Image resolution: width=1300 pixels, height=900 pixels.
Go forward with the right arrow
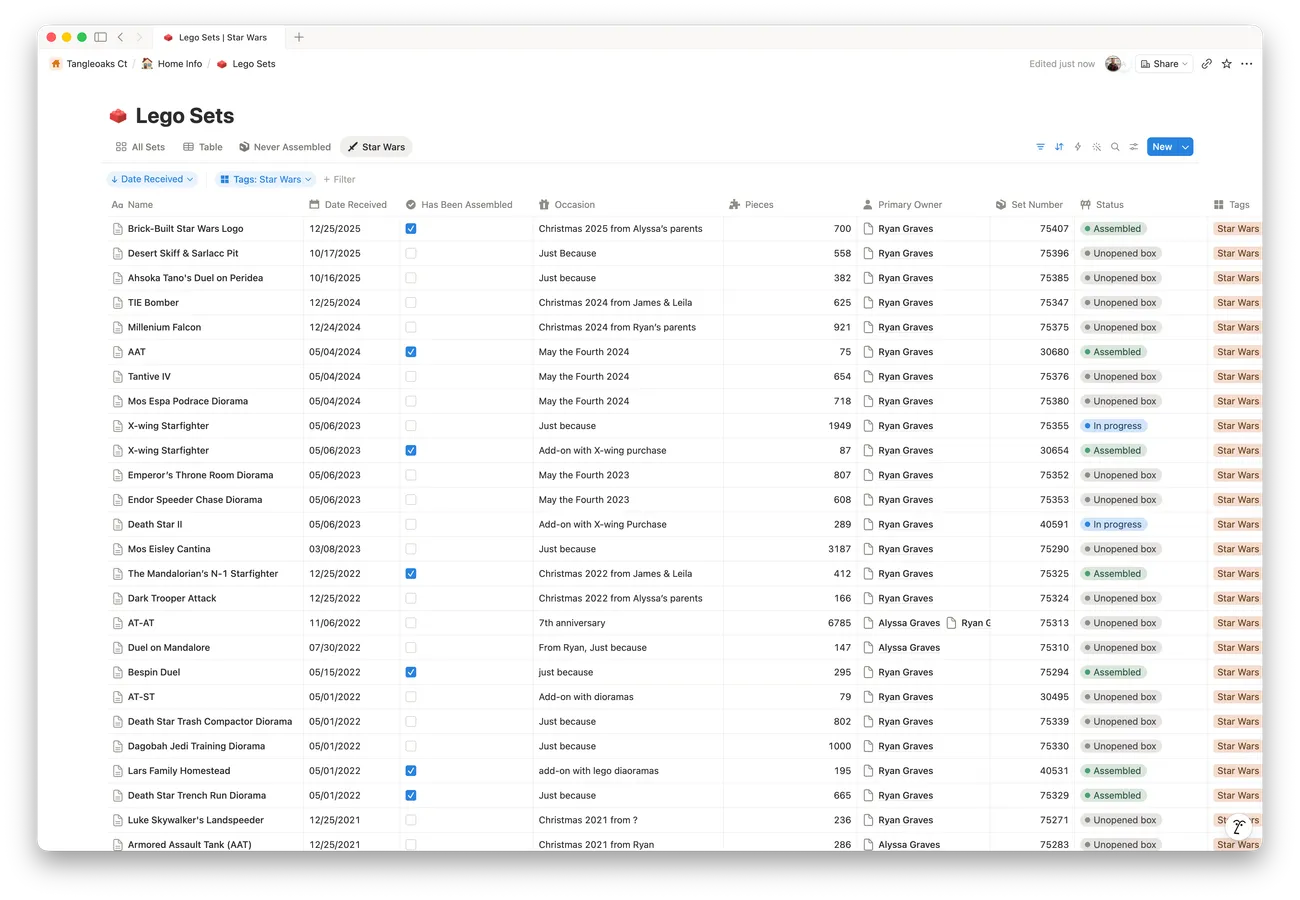pyautogui.click(x=137, y=37)
